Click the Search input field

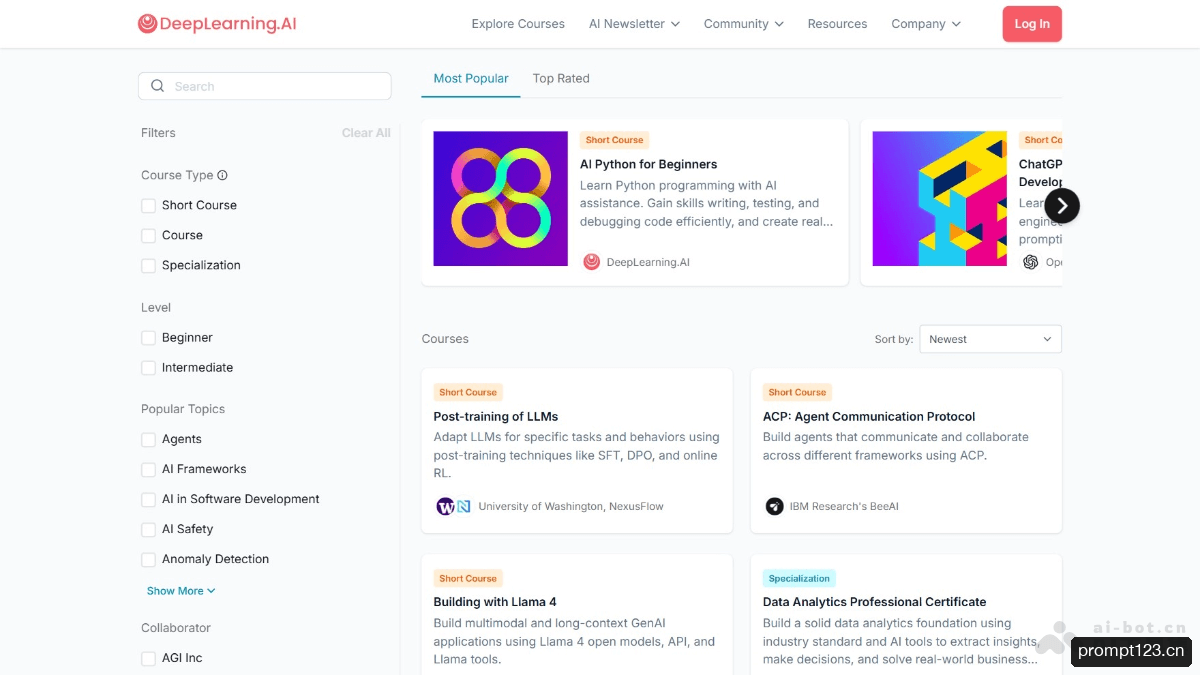(x=265, y=86)
